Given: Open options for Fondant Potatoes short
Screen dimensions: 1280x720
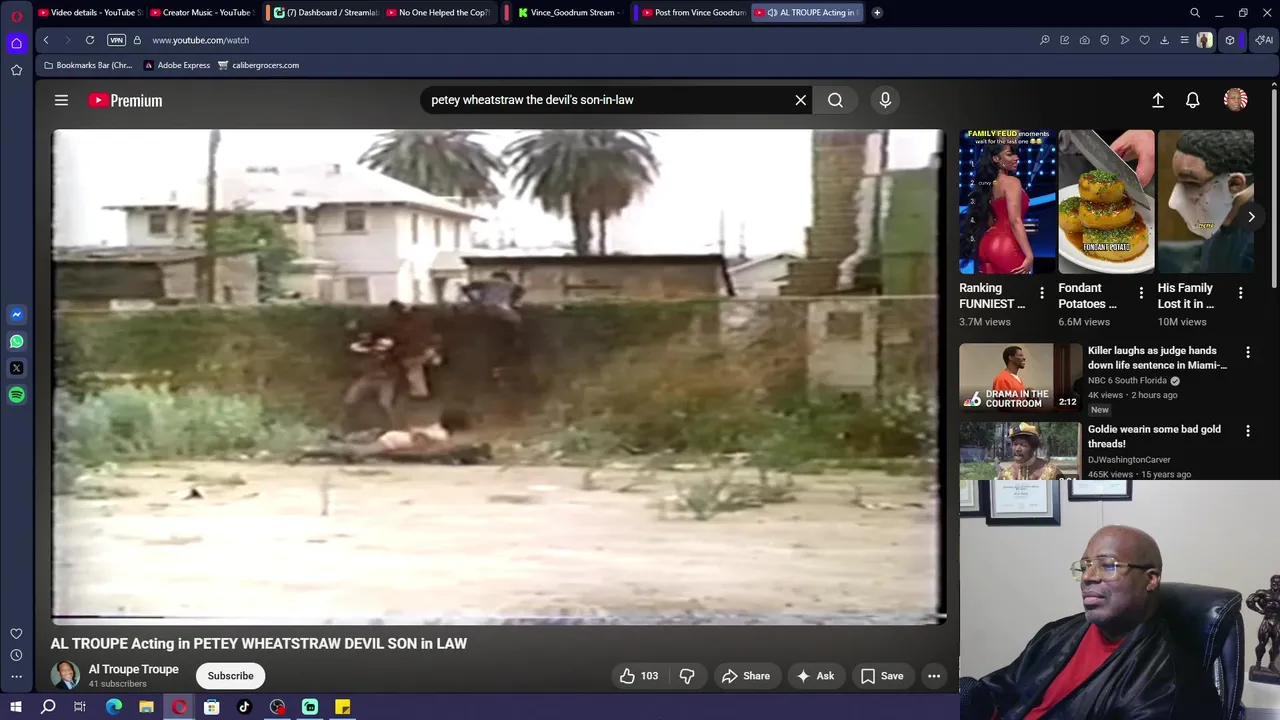Looking at the screenshot, I should 1141,293.
